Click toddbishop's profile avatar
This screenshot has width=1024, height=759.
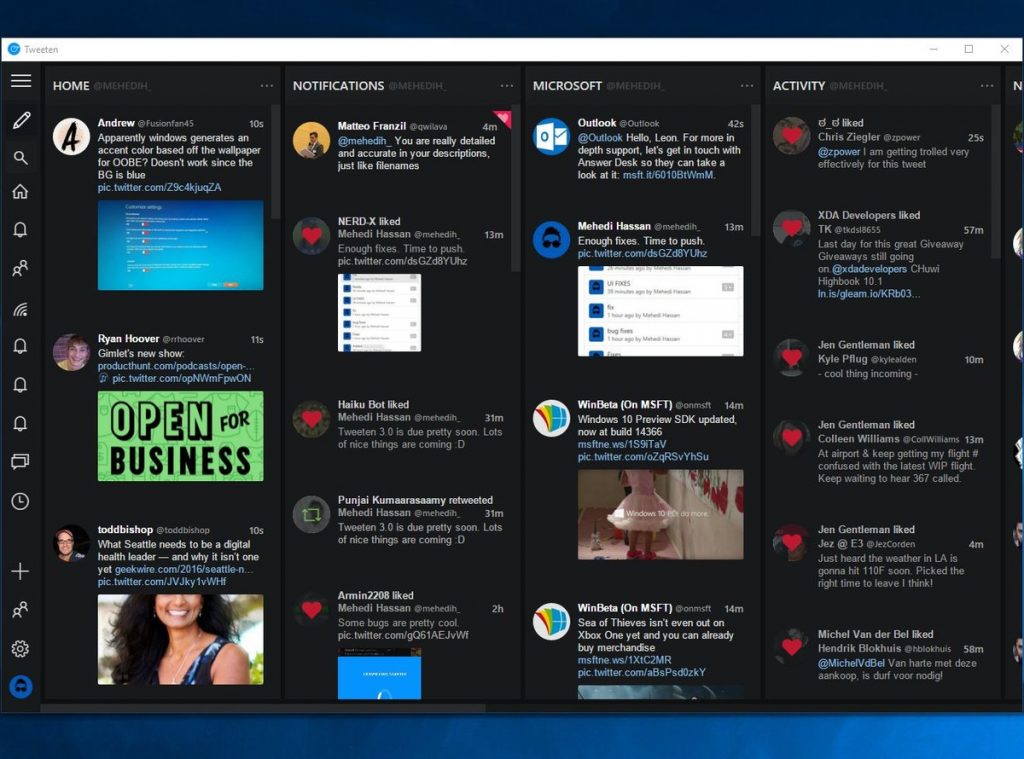[71, 543]
